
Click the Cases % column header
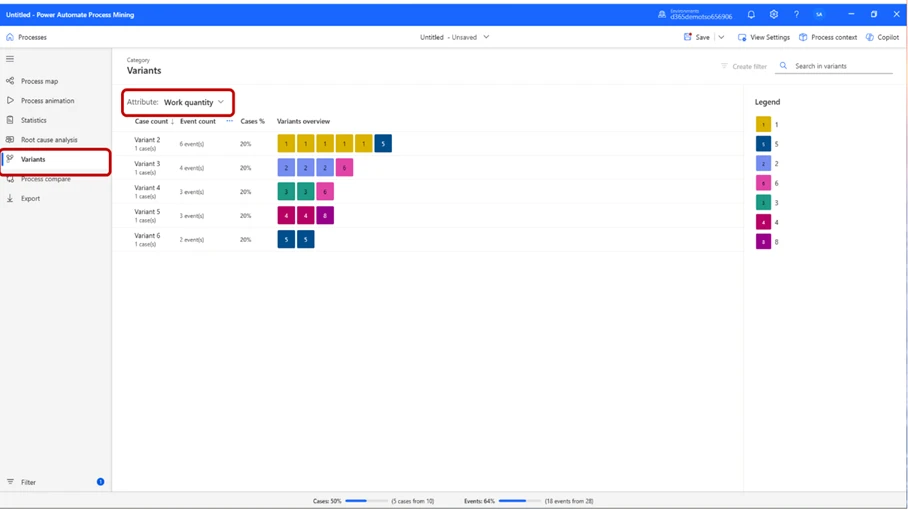coord(252,122)
